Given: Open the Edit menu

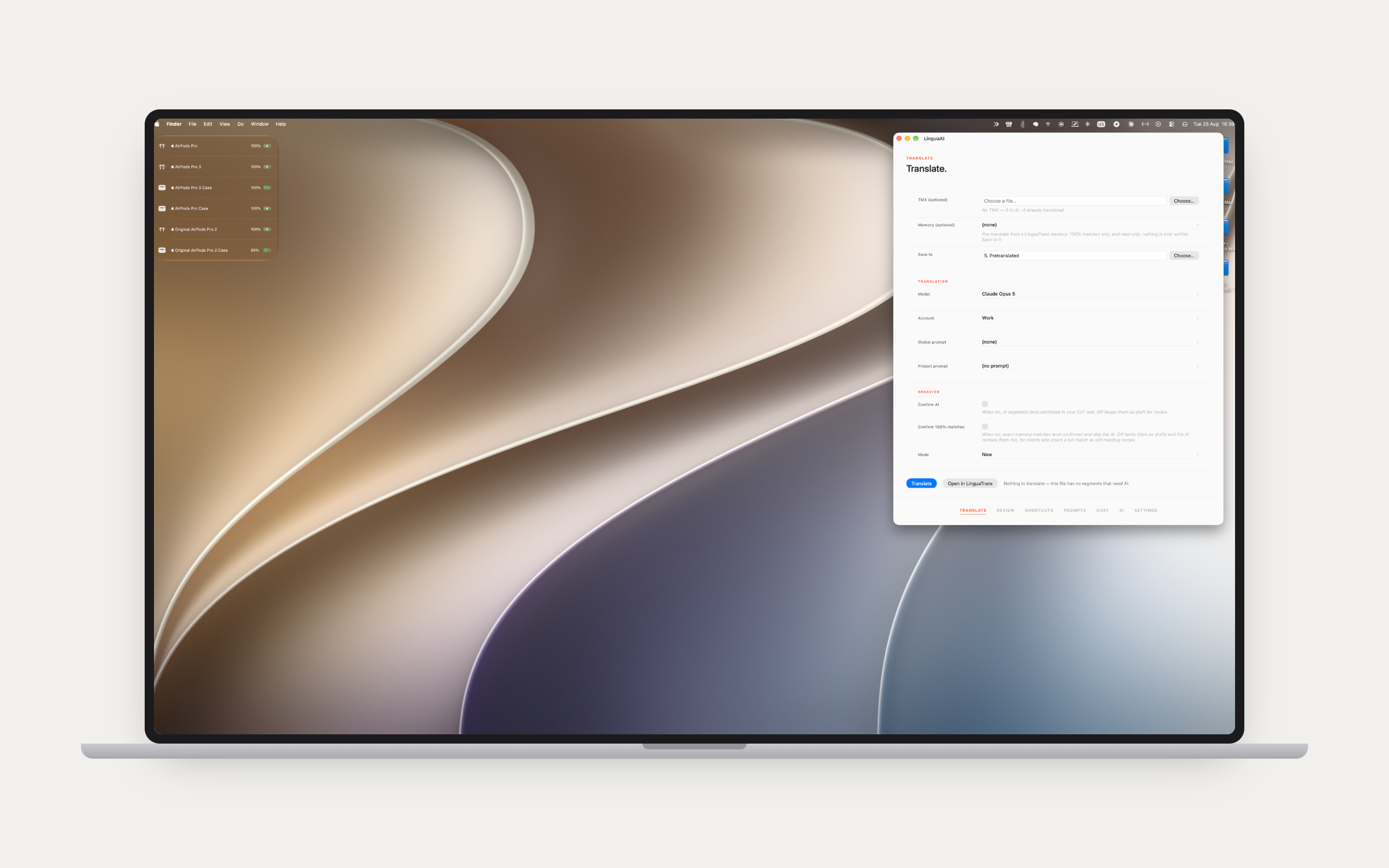Looking at the screenshot, I should point(208,124).
